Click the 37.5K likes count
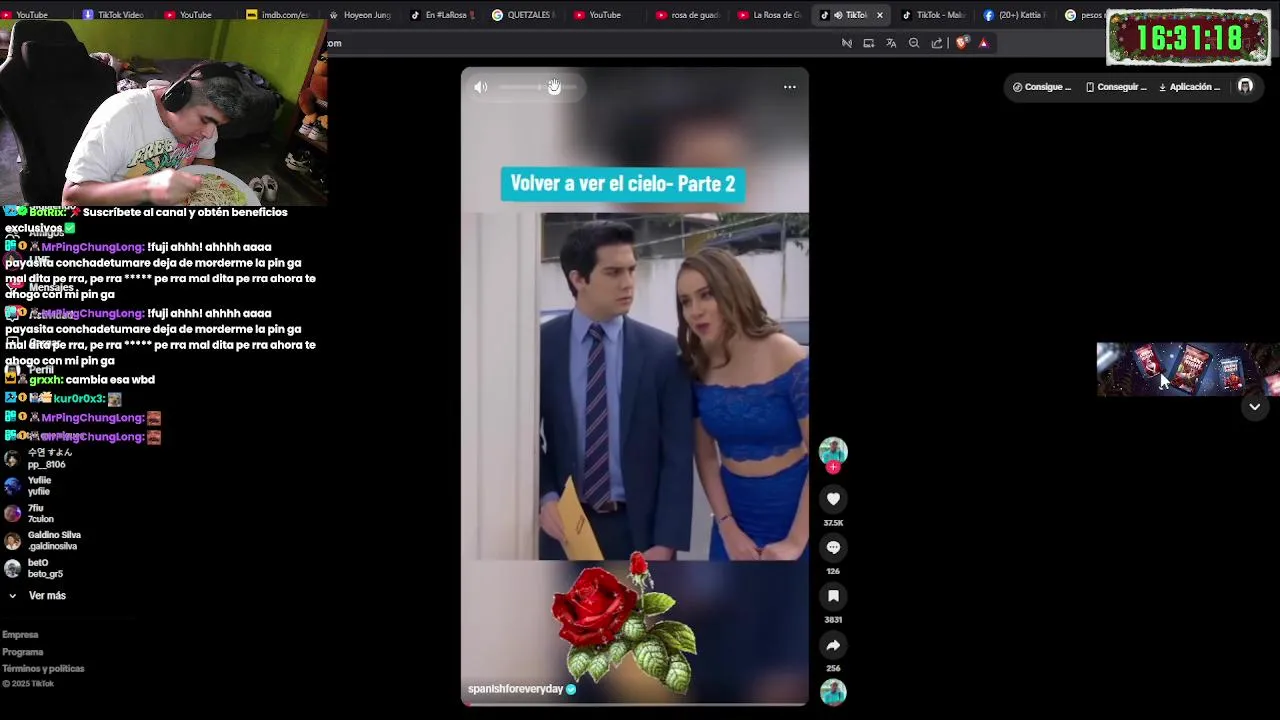 pos(833,523)
